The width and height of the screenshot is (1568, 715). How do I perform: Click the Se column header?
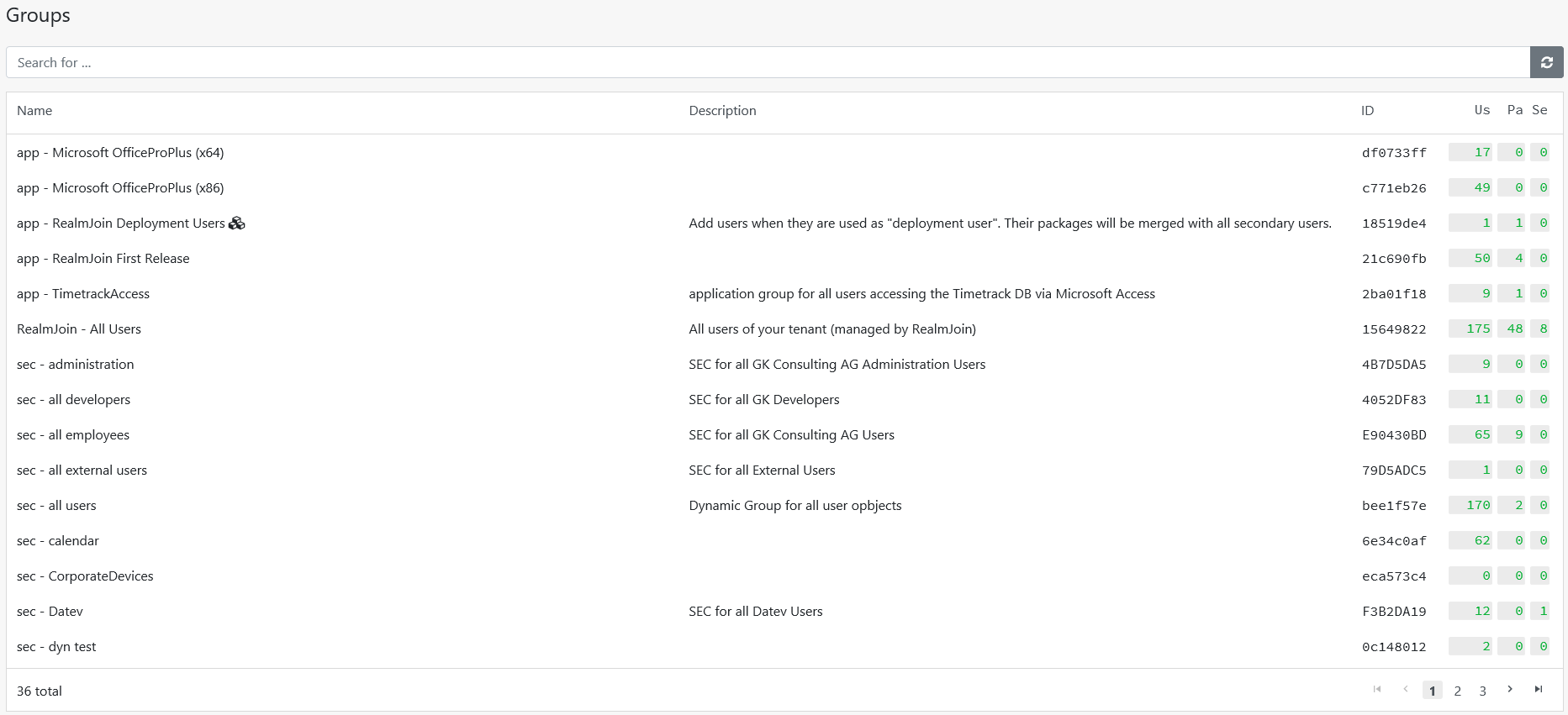1539,110
